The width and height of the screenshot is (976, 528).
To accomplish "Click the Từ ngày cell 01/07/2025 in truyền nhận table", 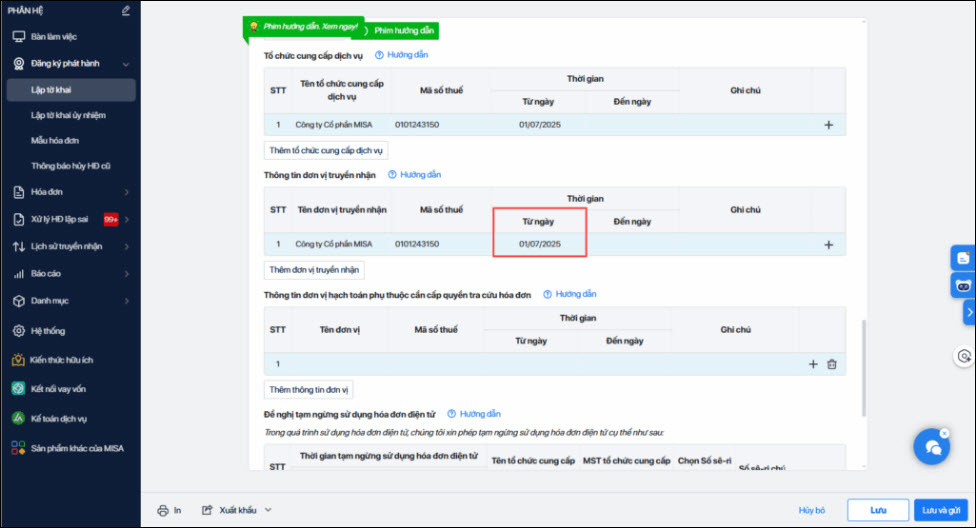I will point(539,244).
